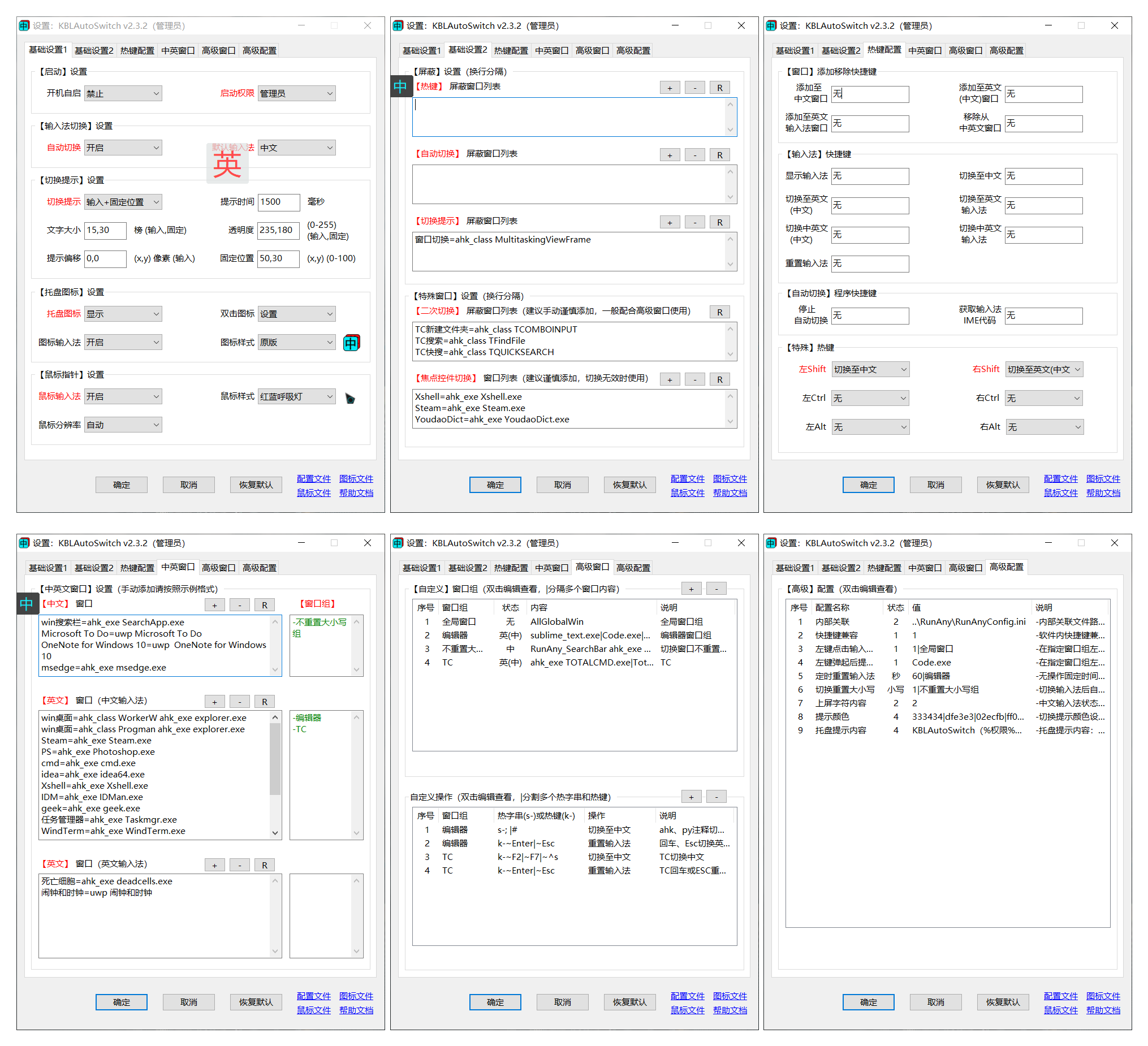Click the scrollbar of the 英文 窗口 (中文输入法) list
This screenshot has width=1148, height=1046.
(275, 775)
